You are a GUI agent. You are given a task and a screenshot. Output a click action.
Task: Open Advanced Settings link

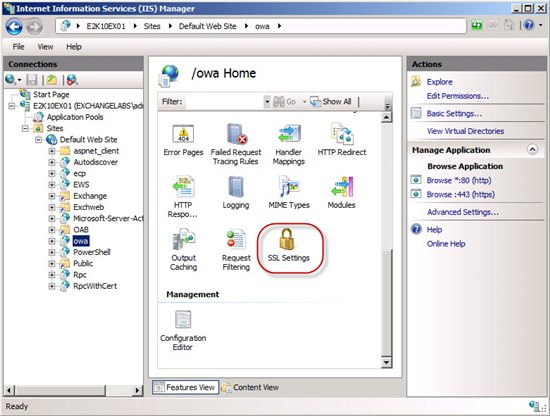pyautogui.click(x=463, y=212)
